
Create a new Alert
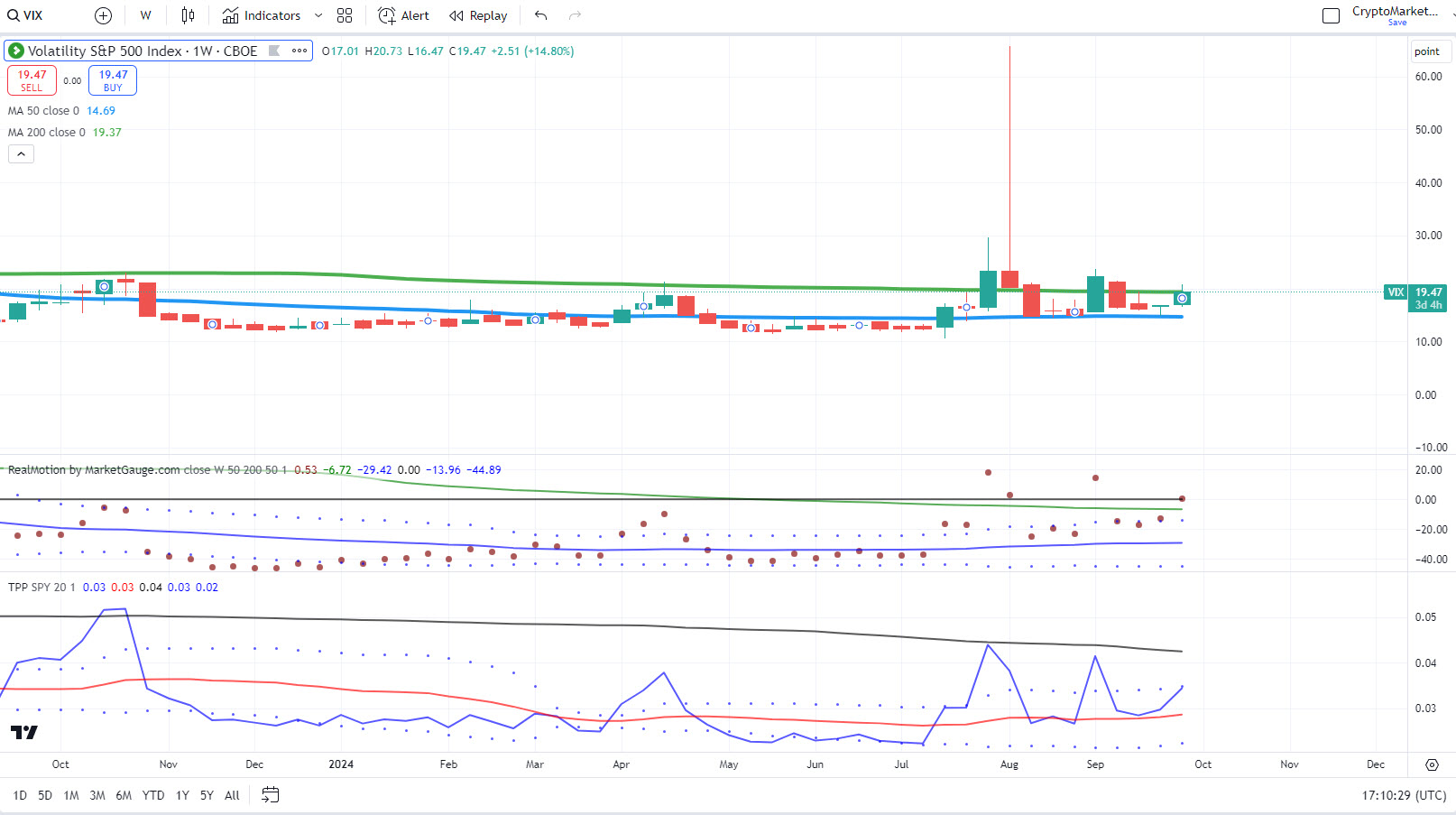tap(403, 15)
